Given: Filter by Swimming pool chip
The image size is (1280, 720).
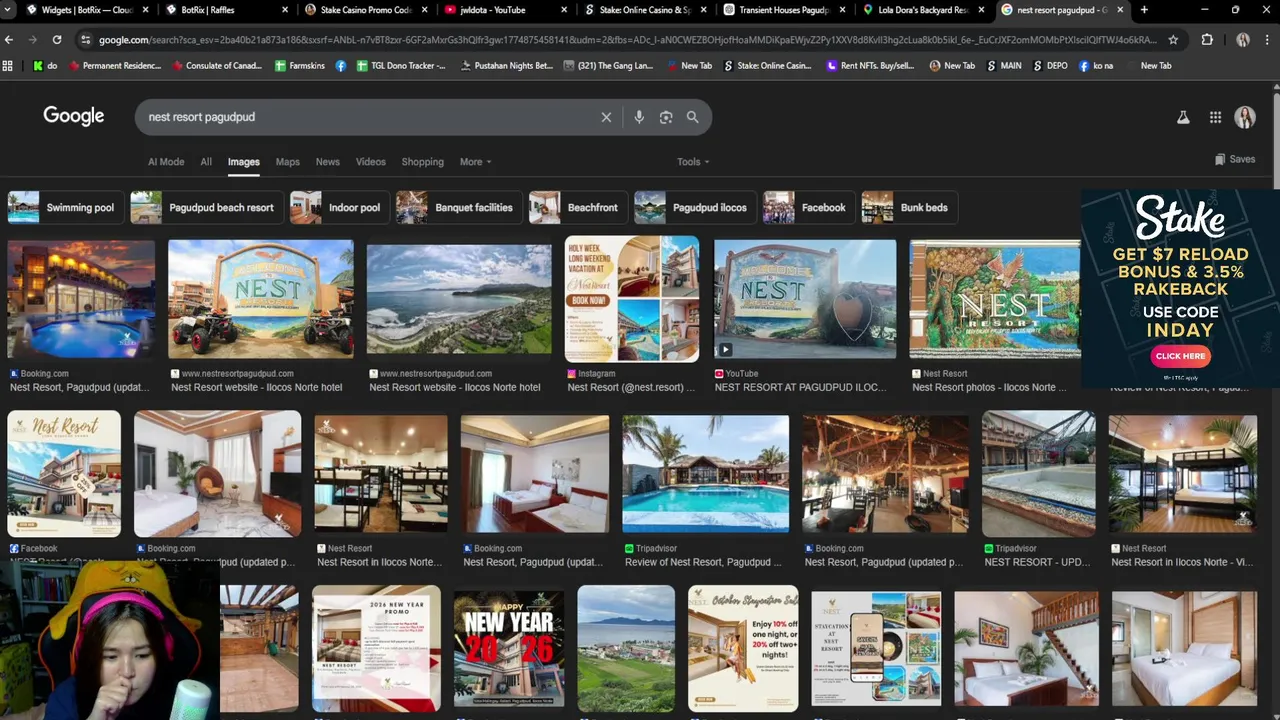Looking at the screenshot, I should (66, 208).
